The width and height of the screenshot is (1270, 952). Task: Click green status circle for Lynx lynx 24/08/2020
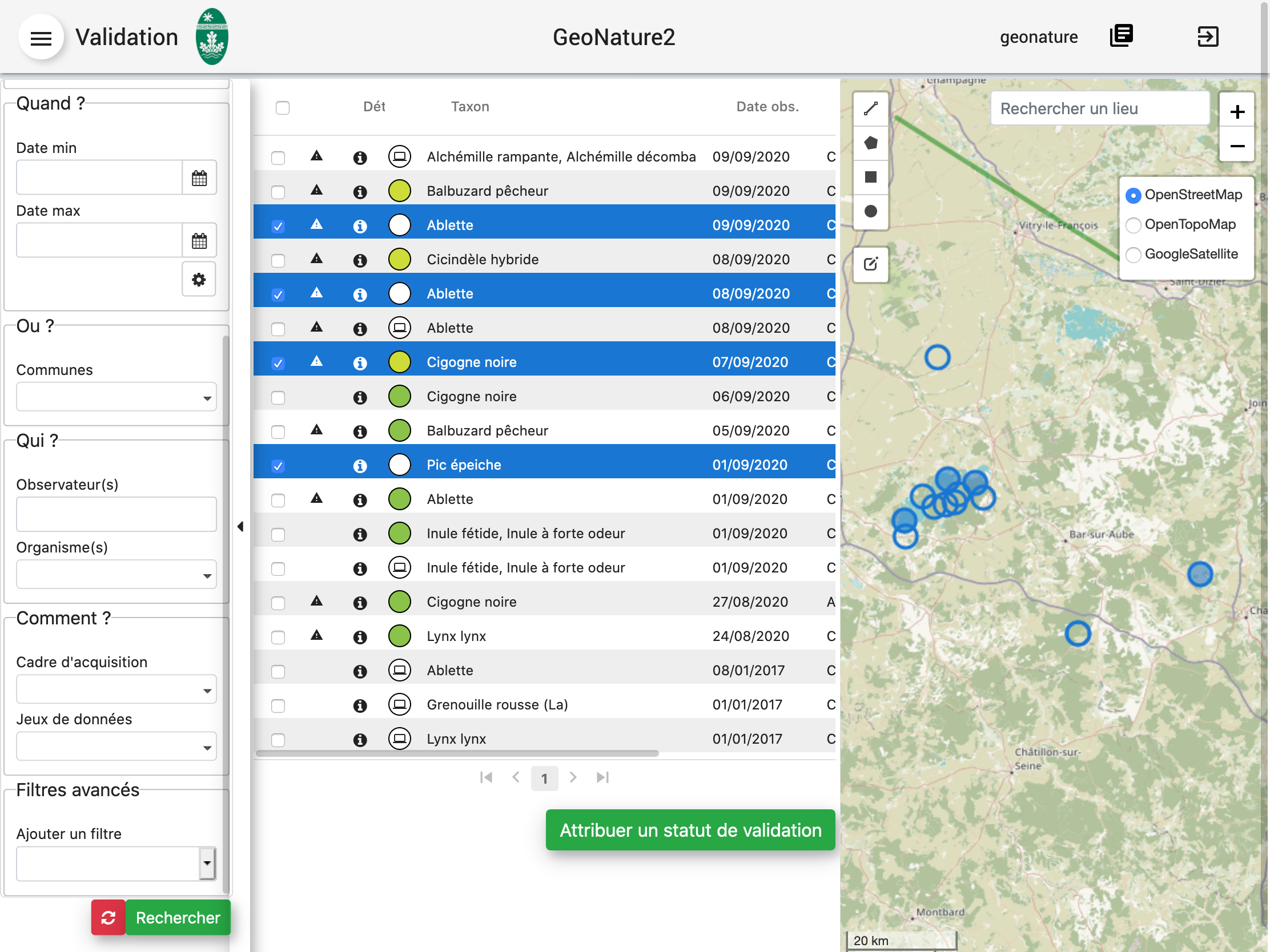pyautogui.click(x=400, y=636)
